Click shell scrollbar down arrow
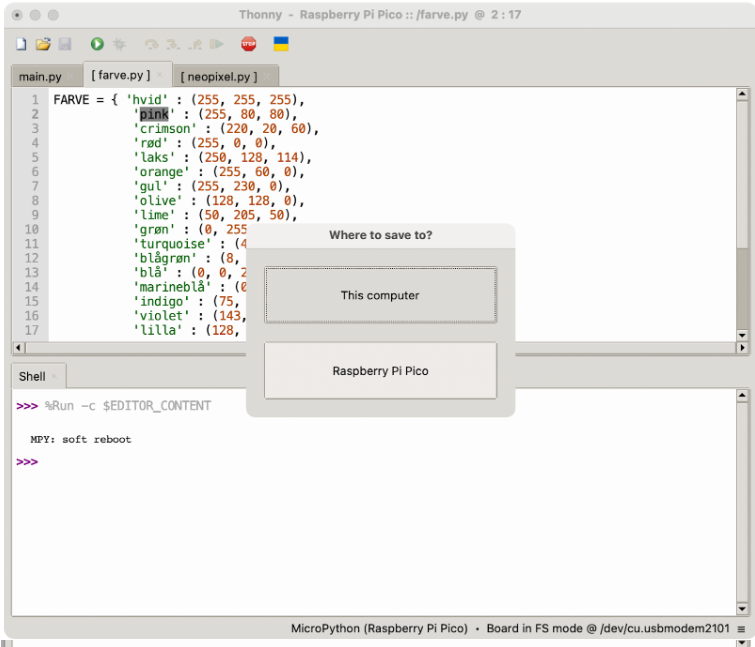The image size is (755, 647). pyautogui.click(x=742, y=609)
